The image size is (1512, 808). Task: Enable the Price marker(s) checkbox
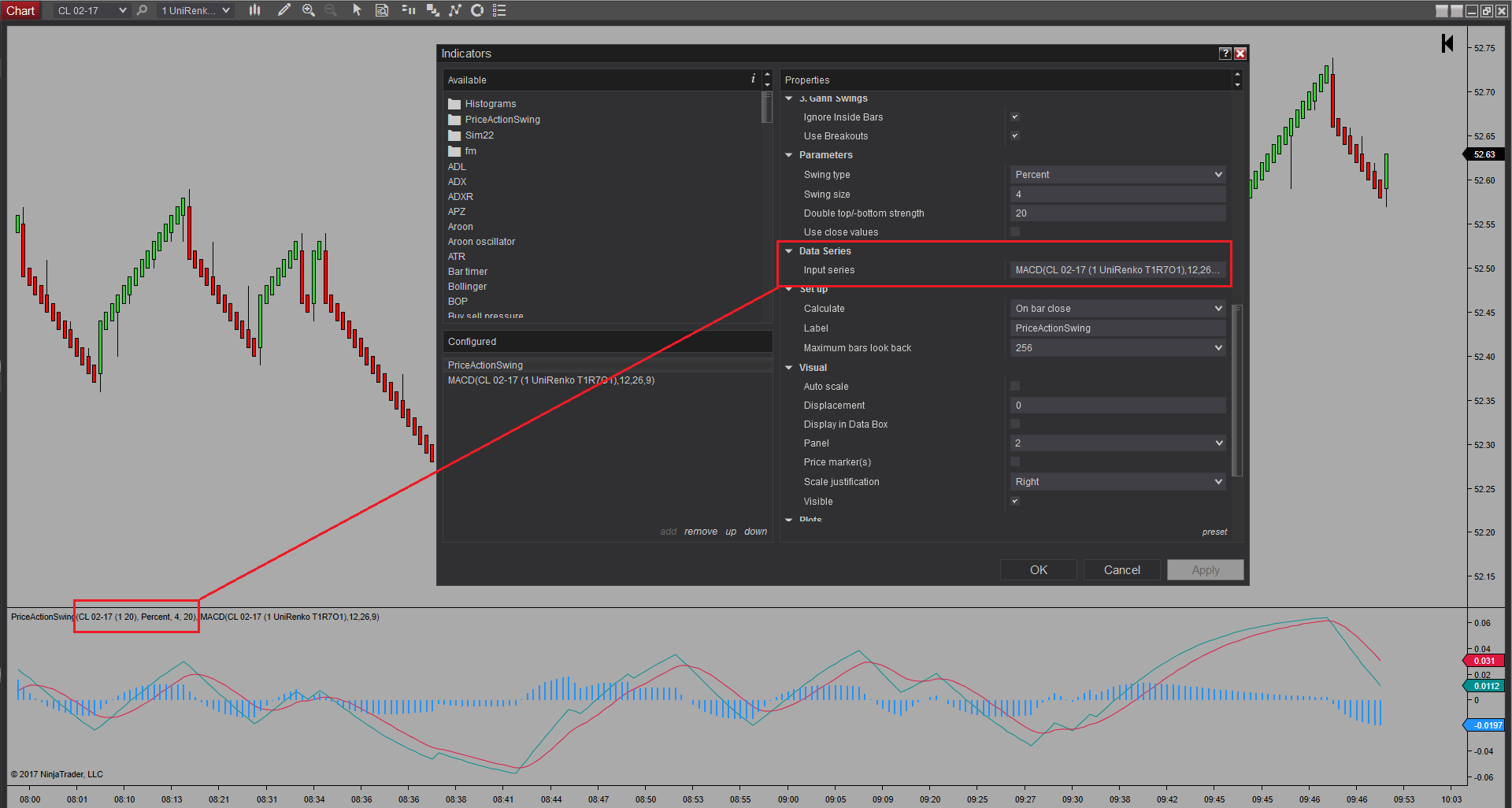click(1015, 461)
